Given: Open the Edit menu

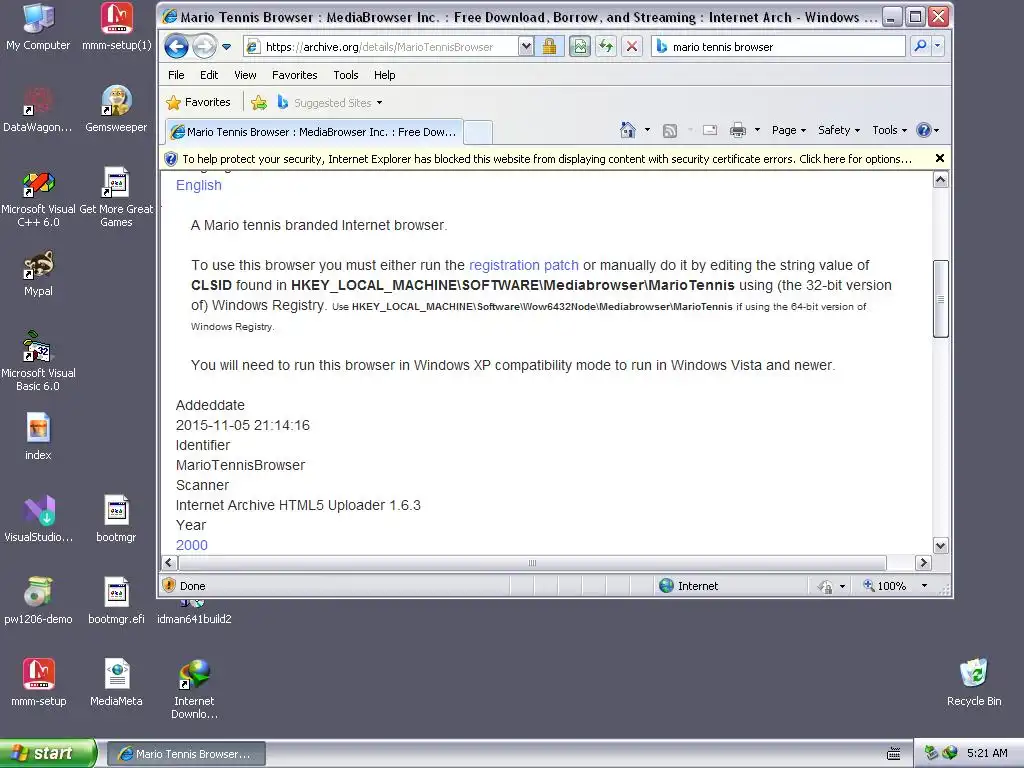Looking at the screenshot, I should (209, 75).
